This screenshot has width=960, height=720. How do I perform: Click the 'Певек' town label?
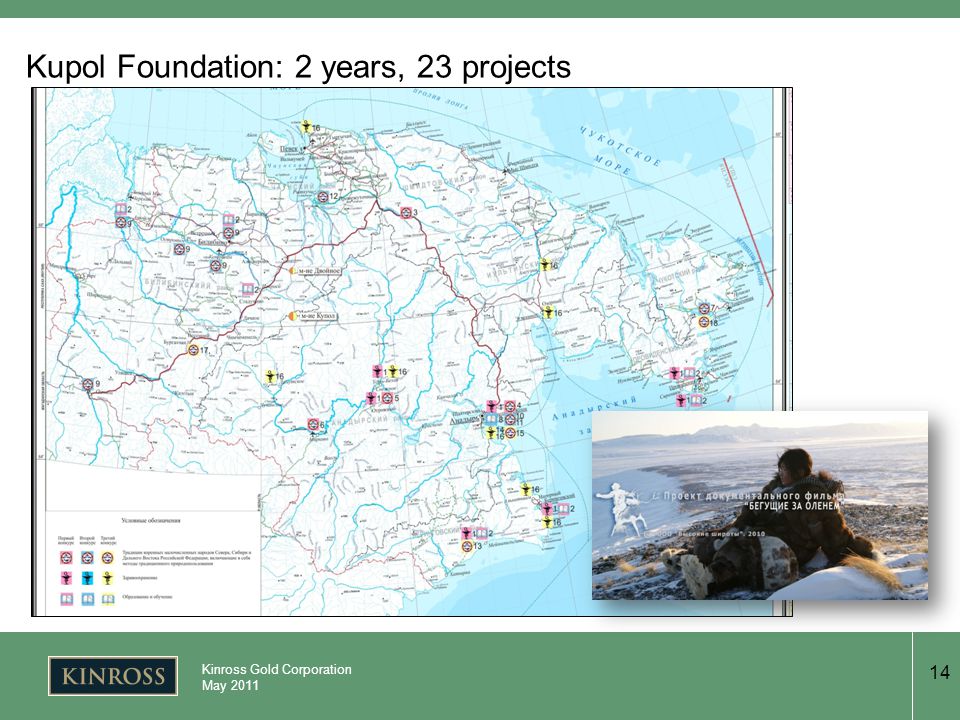pos(289,149)
